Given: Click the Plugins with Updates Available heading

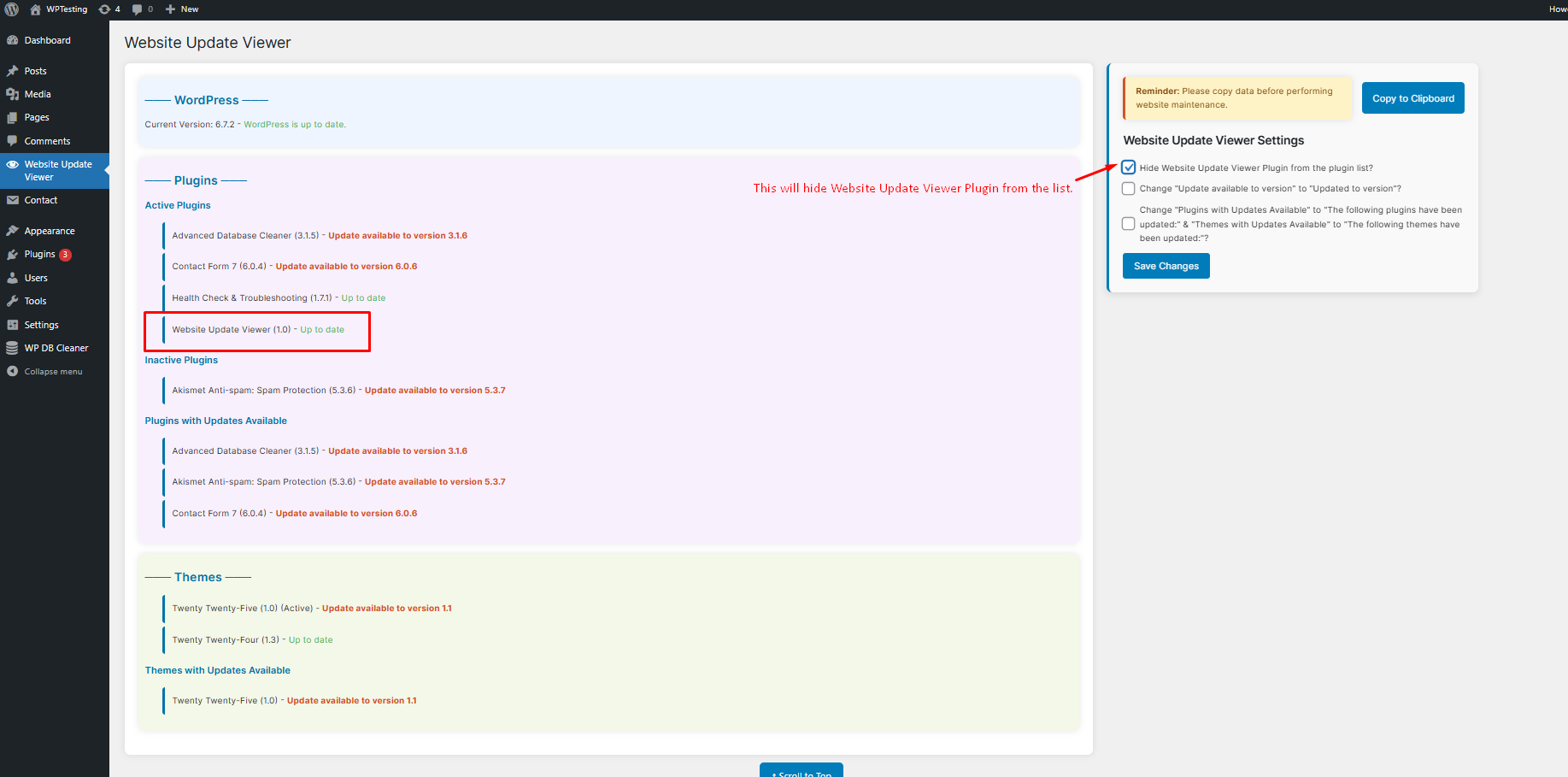Looking at the screenshot, I should pyautogui.click(x=216, y=421).
